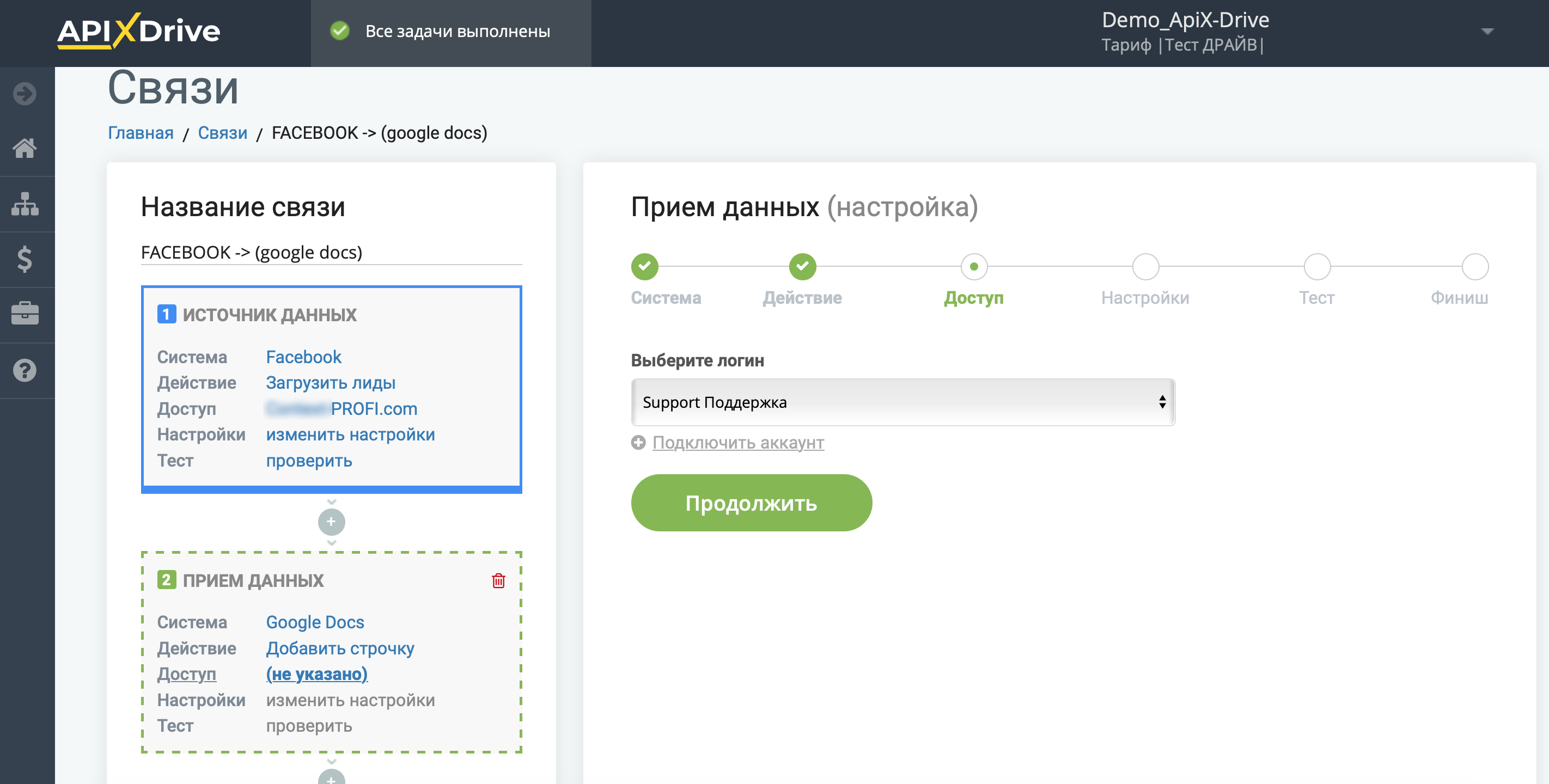Click the ПРИЕМ ДАННЫХ heading
This screenshot has width=1549, height=784.
[253, 580]
